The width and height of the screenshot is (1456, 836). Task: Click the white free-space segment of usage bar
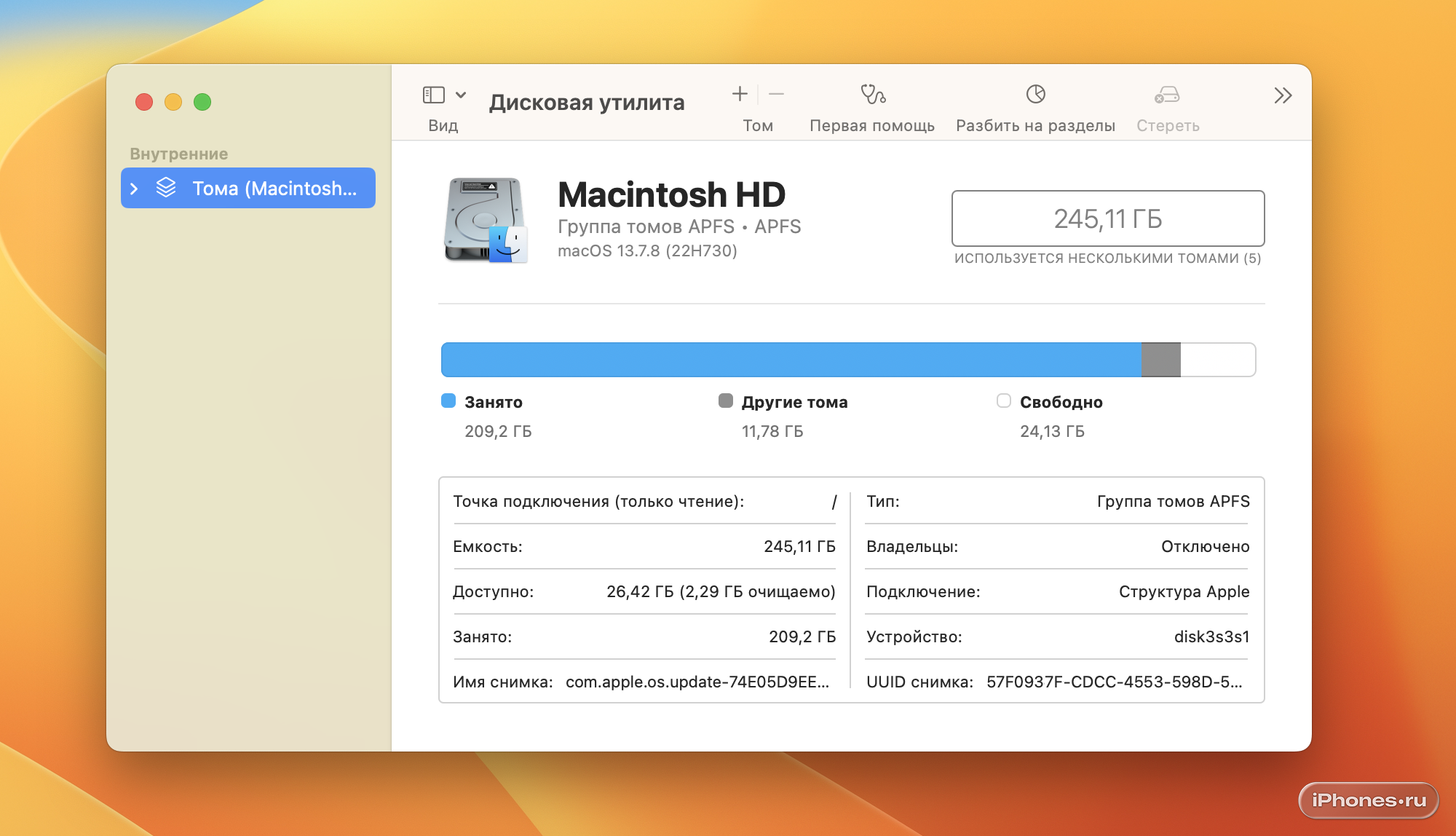point(1218,360)
